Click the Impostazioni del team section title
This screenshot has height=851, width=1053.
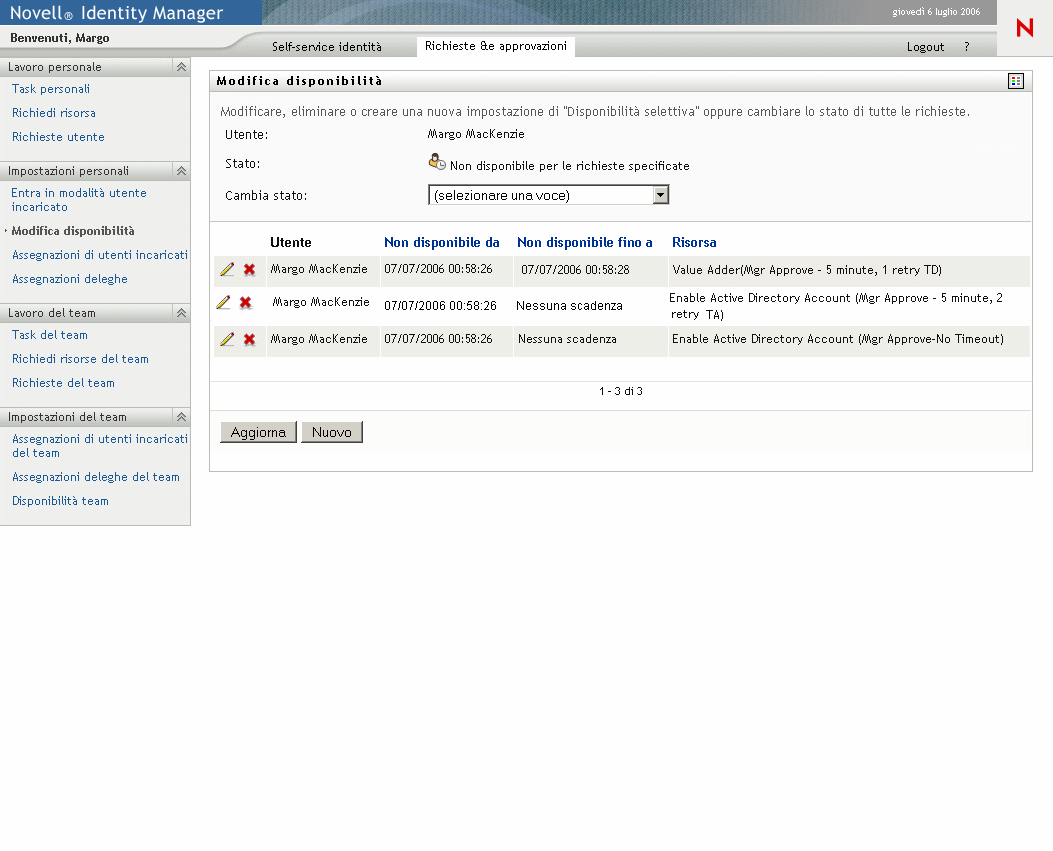click(x=67, y=417)
